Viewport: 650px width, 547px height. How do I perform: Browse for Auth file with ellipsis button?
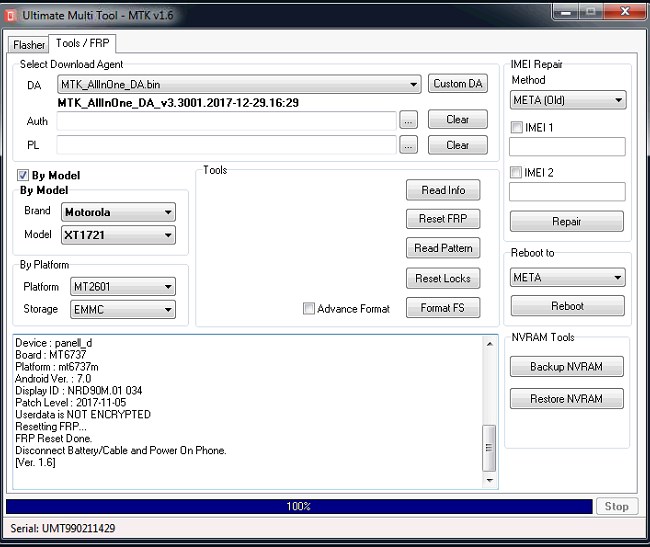(x=408, y=121)
